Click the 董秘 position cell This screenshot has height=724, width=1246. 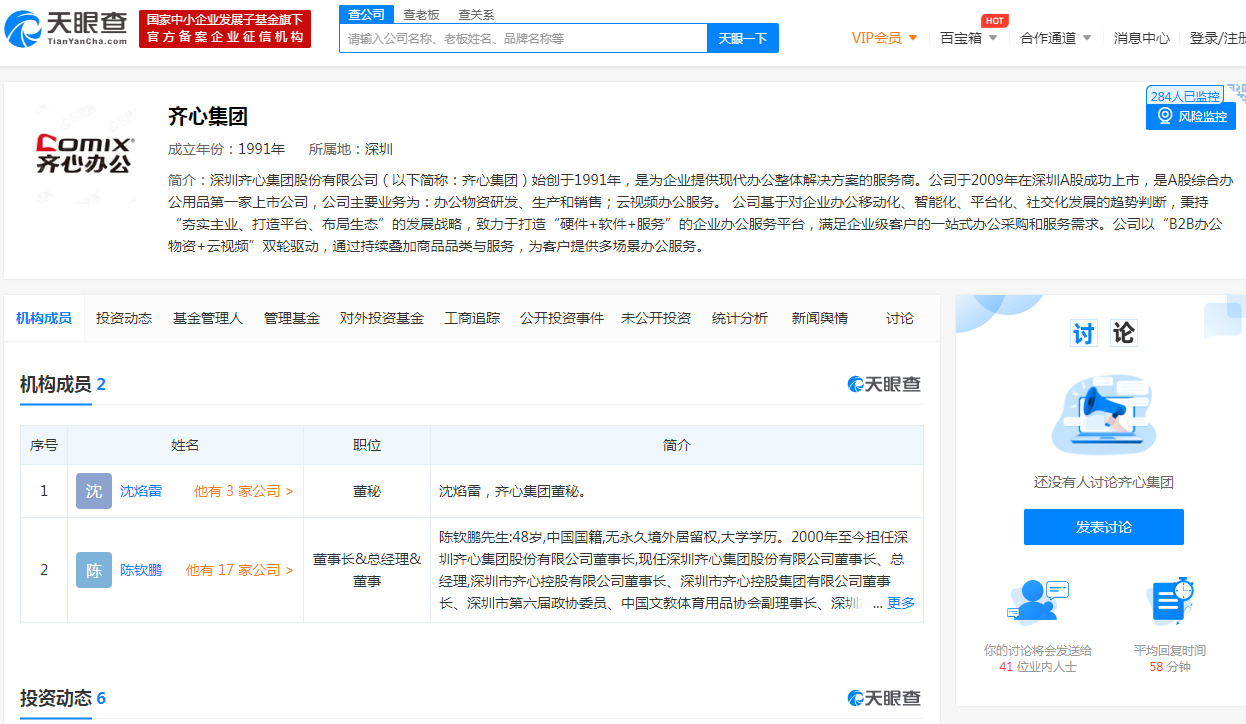coord(367,491)
